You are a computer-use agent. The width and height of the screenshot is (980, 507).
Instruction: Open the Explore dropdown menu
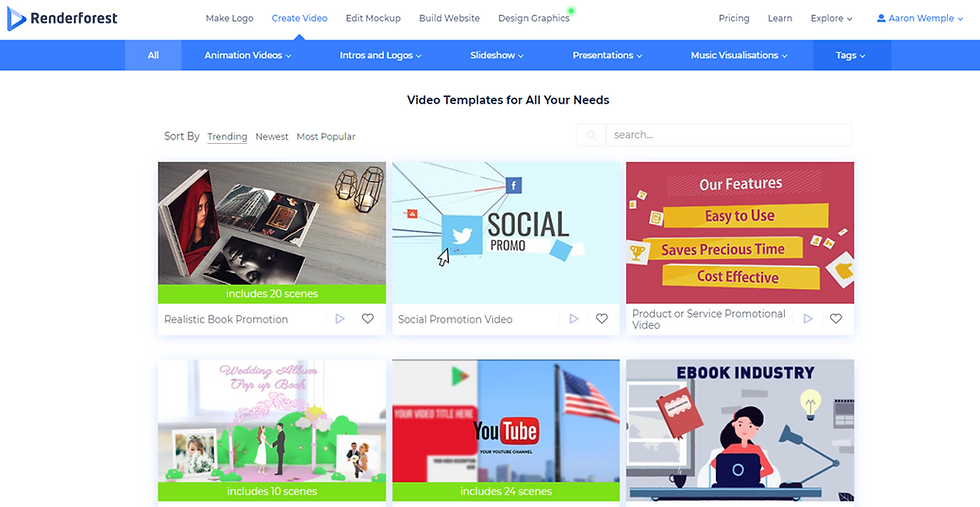click(x=831, y=18)
